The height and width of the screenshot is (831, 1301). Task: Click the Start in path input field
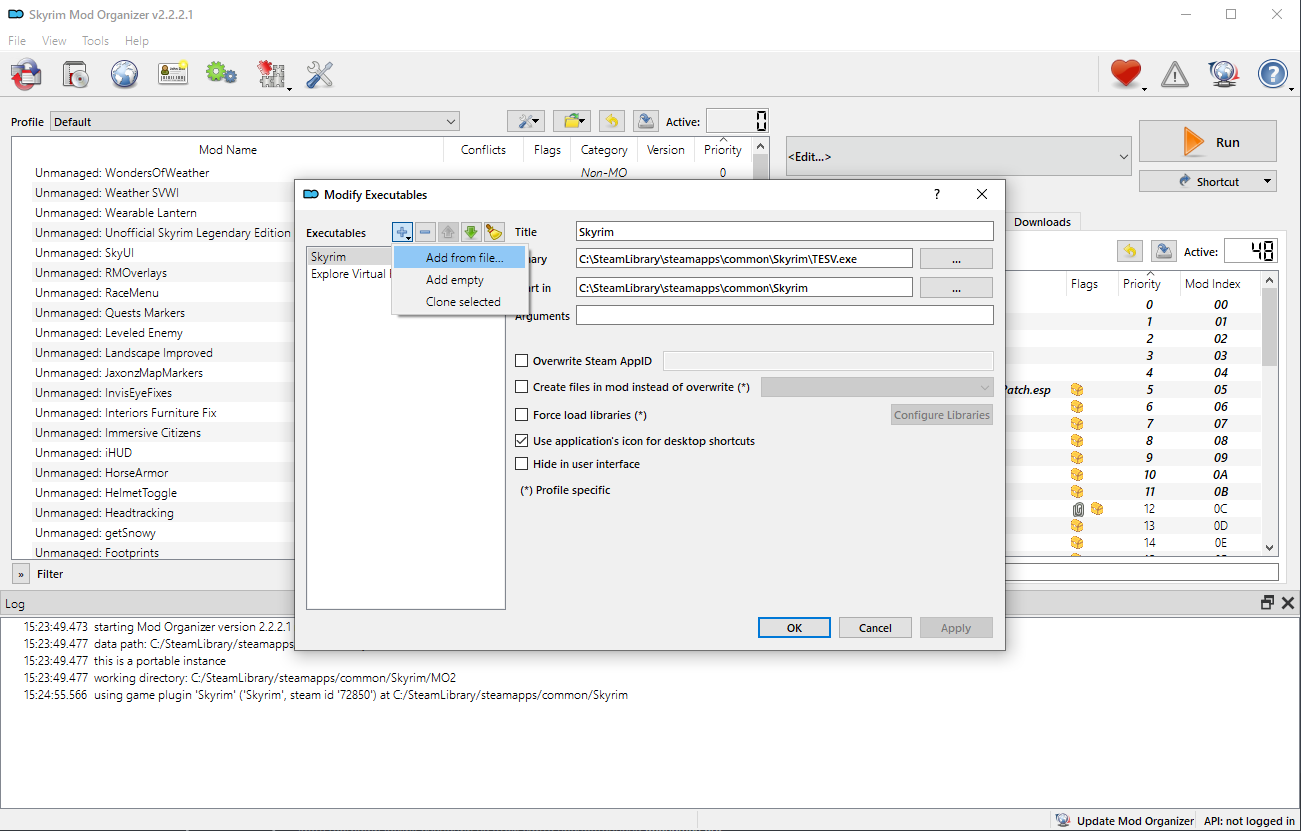744,288
